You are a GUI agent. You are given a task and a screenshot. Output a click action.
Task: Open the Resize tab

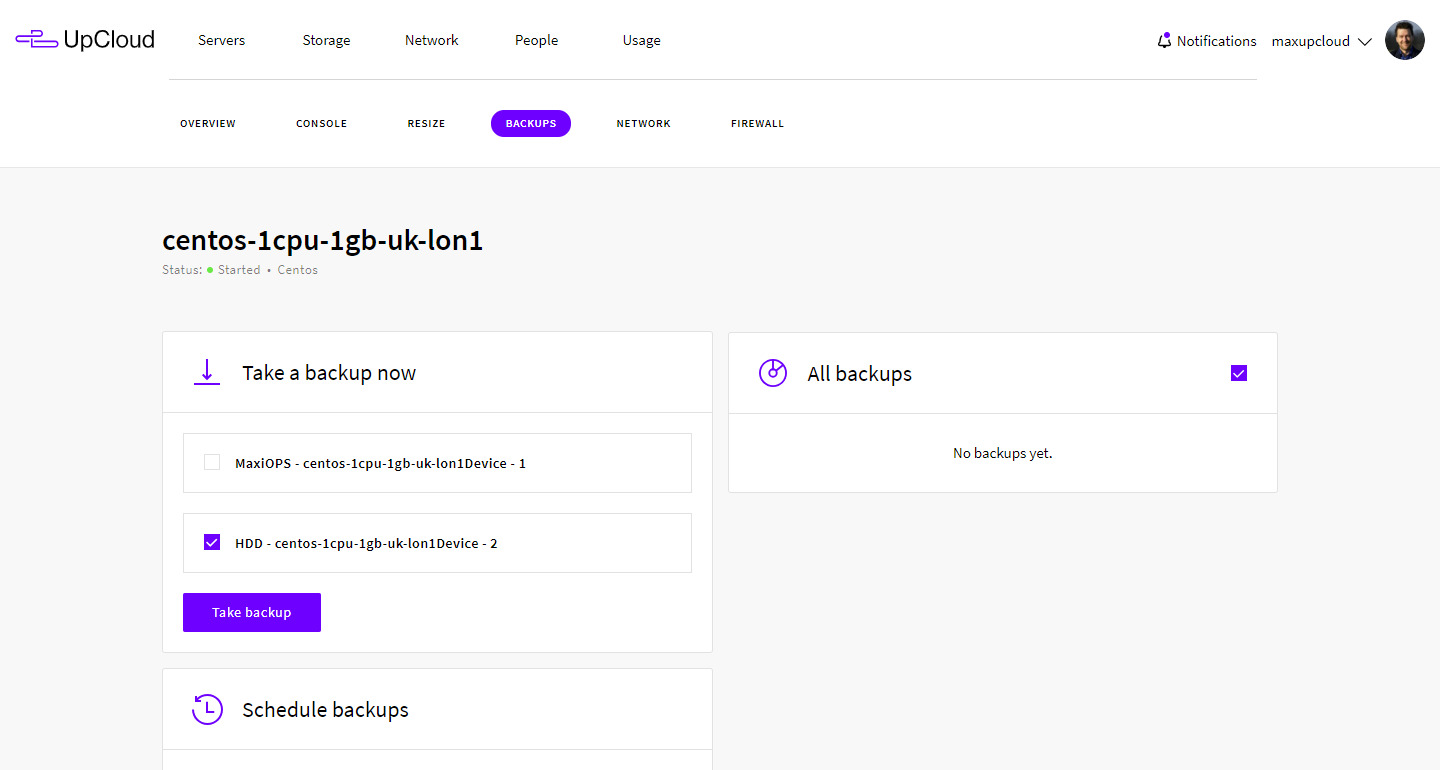[426, 124]
